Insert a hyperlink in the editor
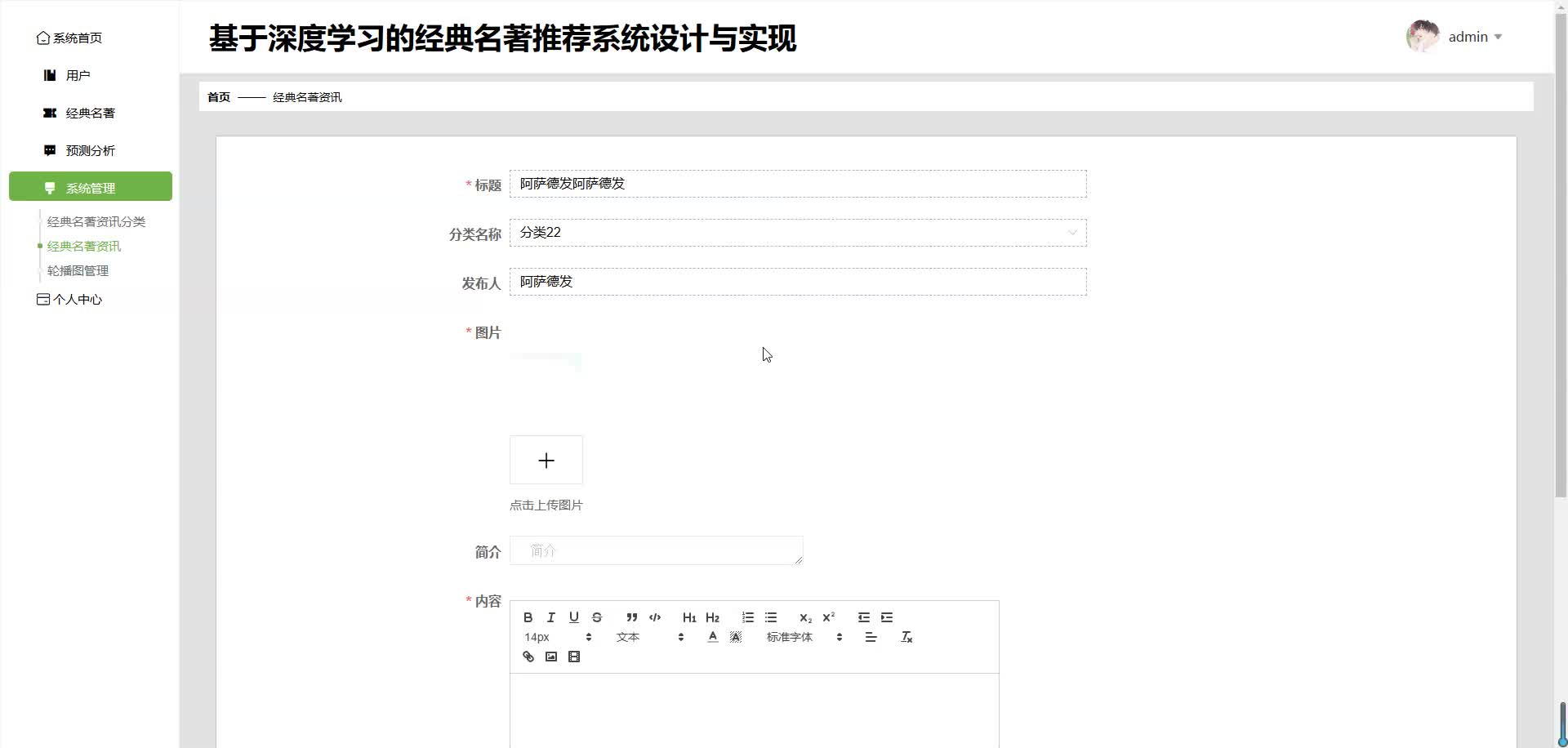Viewport: 1568px width, 748px height. (x=528, y=656)
